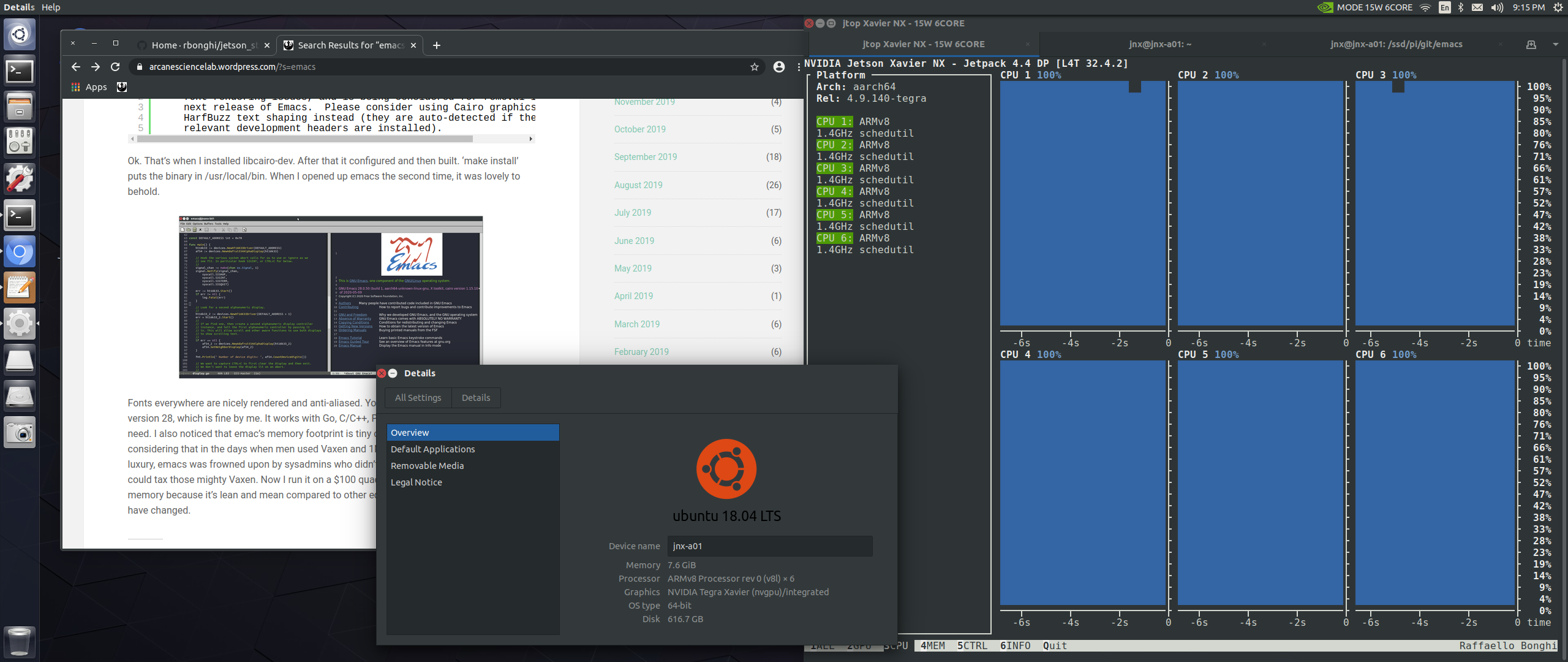Switch to jtop Xavier NX terminal tab
Viewport: 1568px width, 662px height.
point(922,44)
